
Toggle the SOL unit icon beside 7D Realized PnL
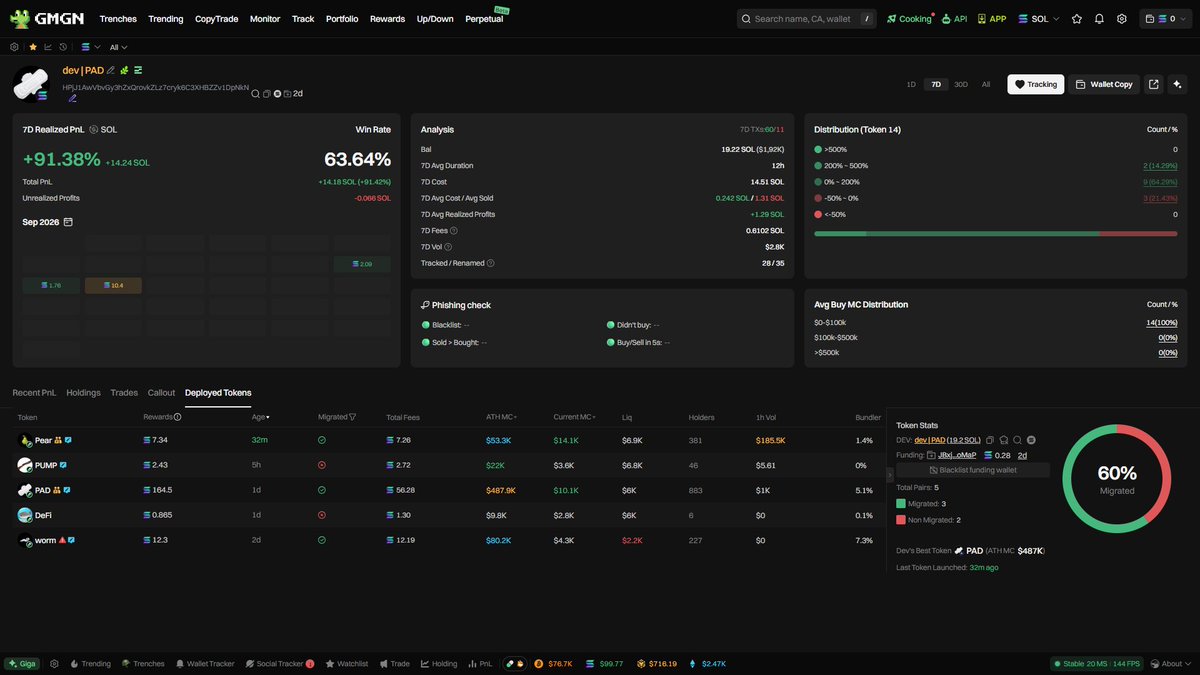click(93, 129)
